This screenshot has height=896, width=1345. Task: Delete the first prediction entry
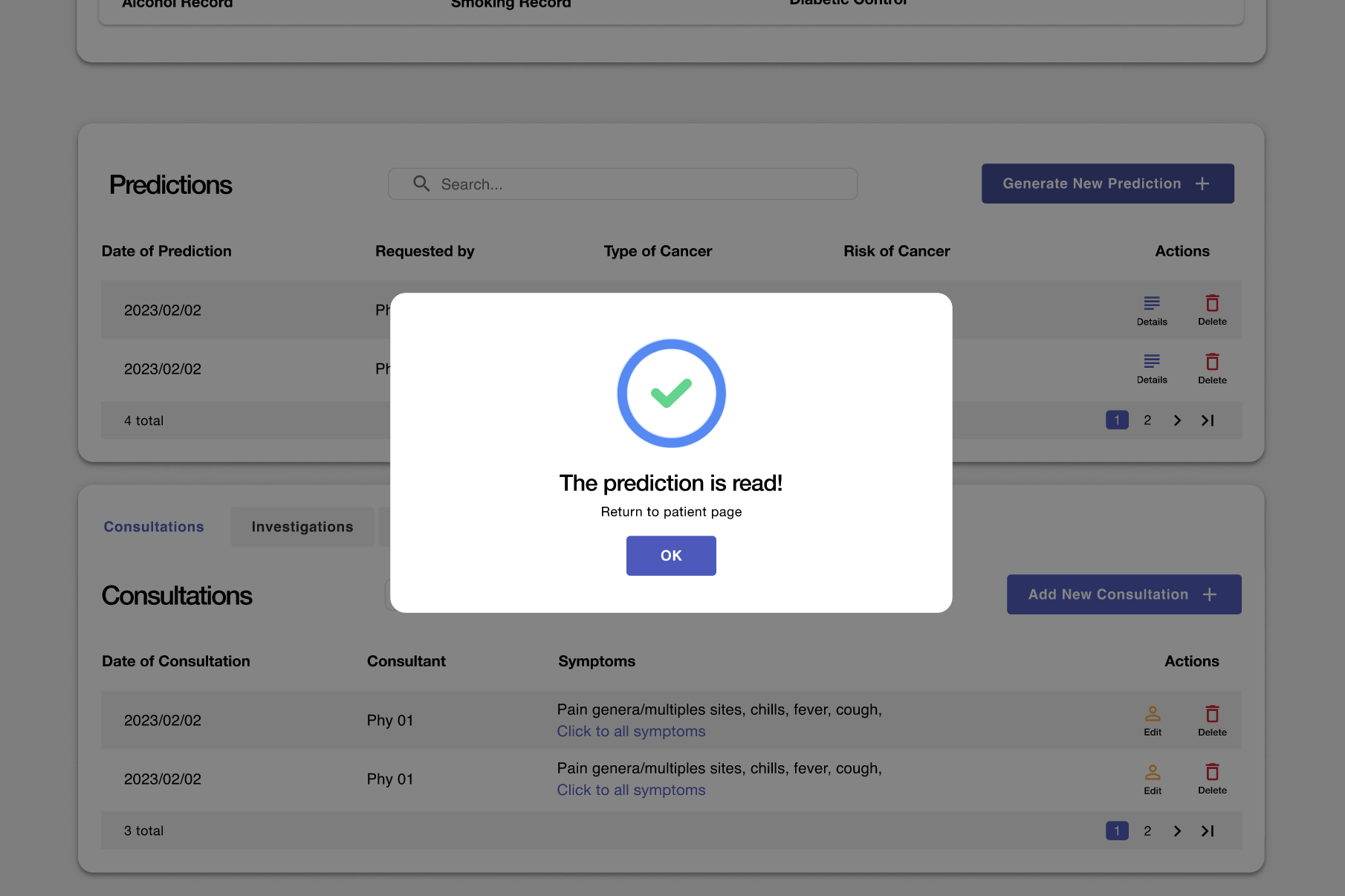click(1211, 310)
